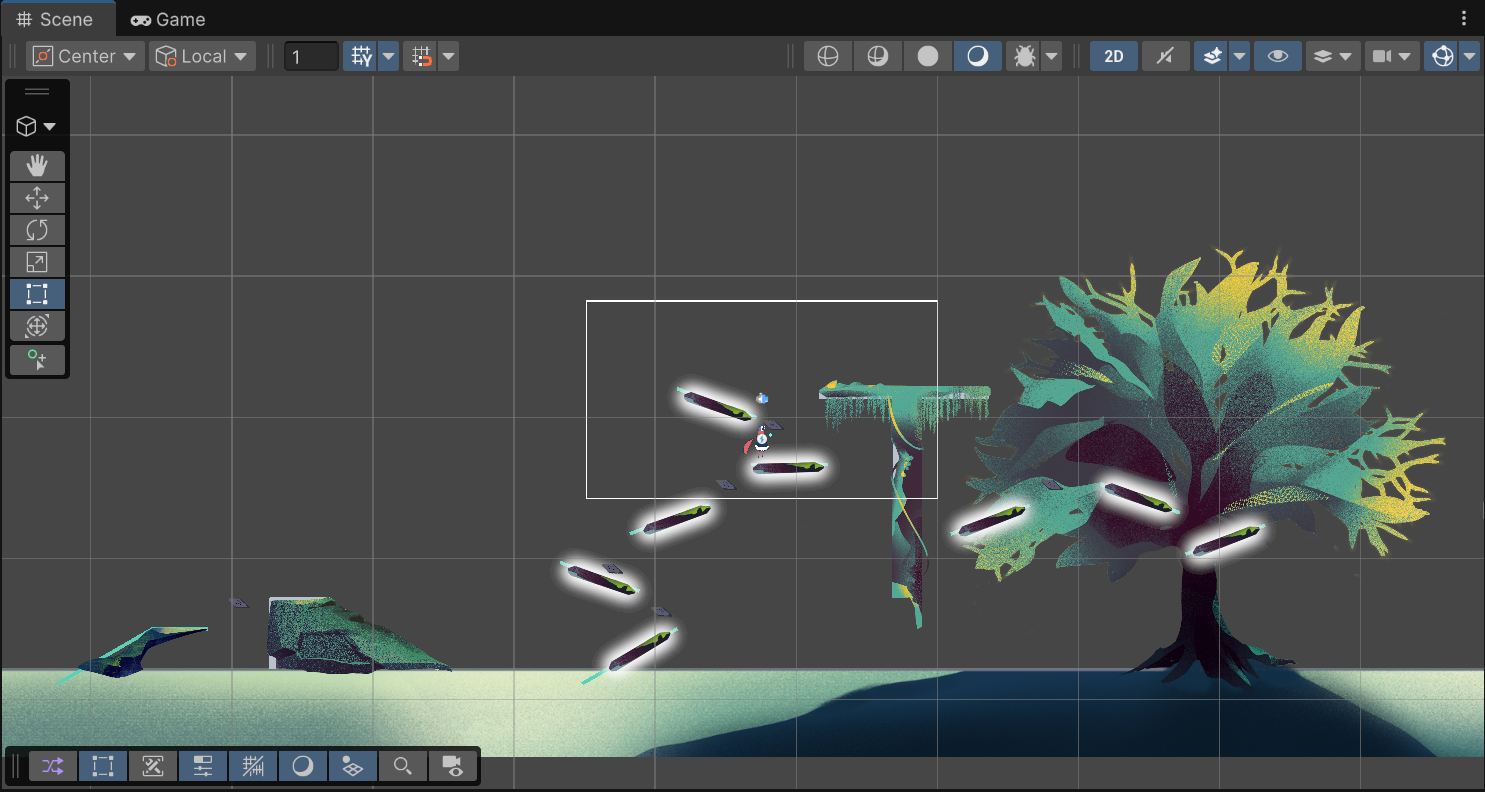Screen dimensions: 1485x792
Task: Toggle gizmos display in Scene view
Action: [x=1442, y=56]
